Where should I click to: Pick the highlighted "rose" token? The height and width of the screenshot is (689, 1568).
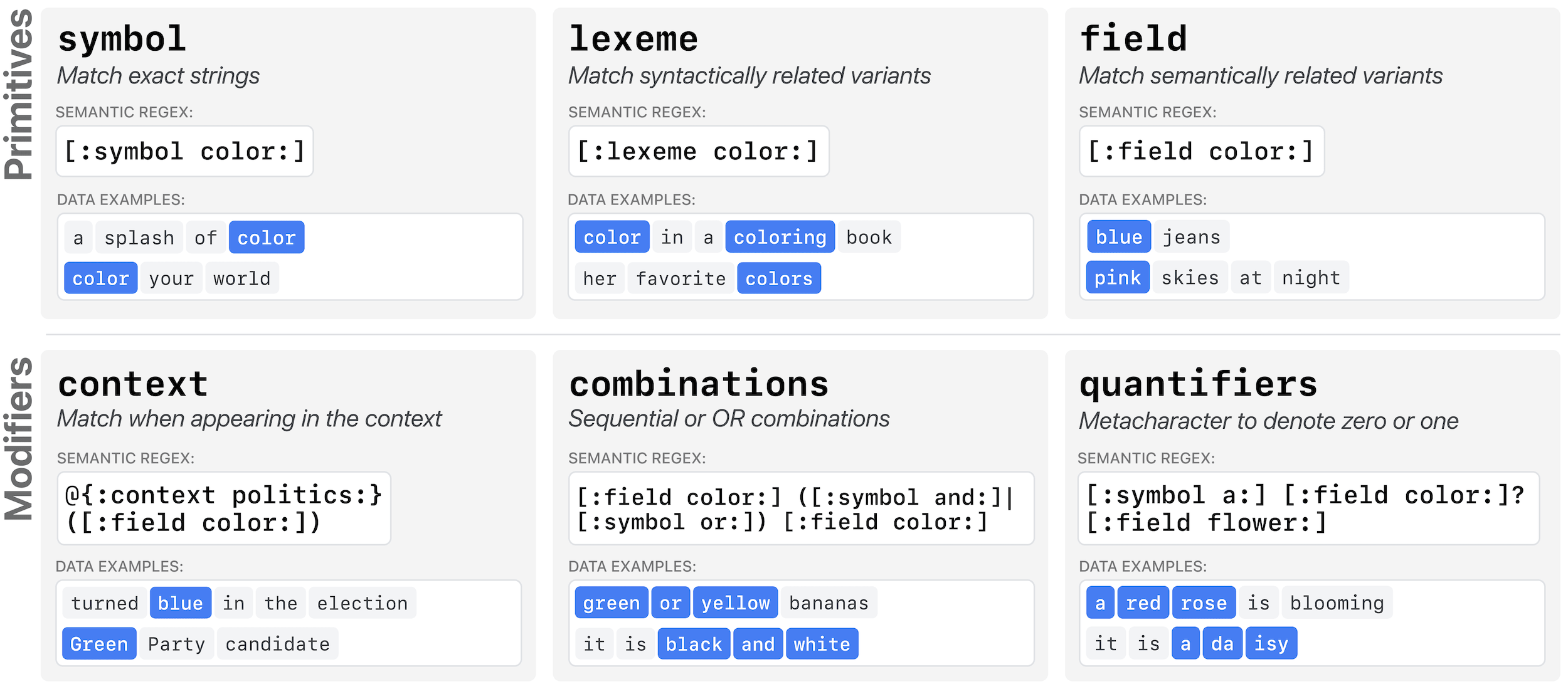1203,603
